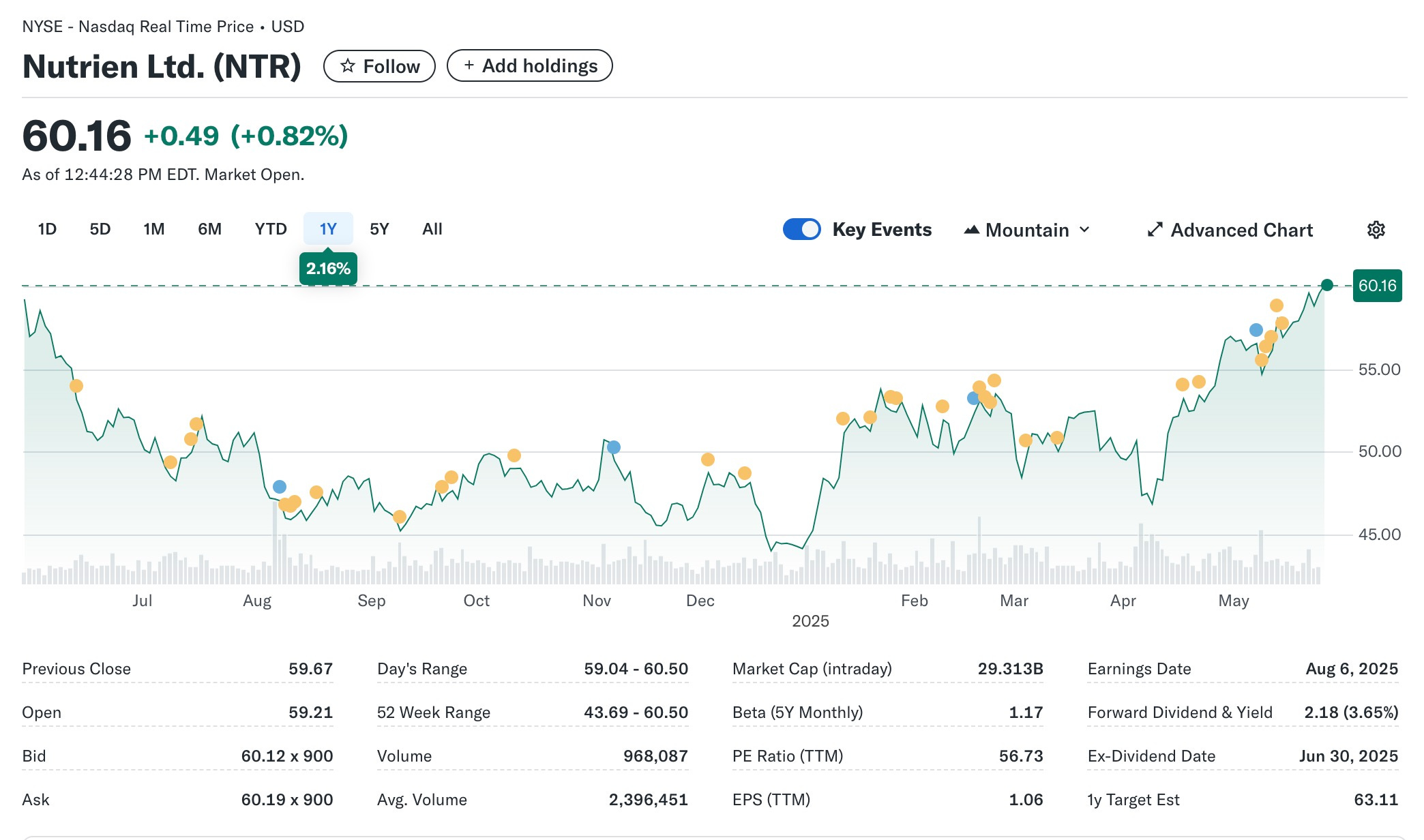Click the first orange event marker in June
Image resolution: width=1424 pixels, height=840 pixels.
click(x=76, y=386)
